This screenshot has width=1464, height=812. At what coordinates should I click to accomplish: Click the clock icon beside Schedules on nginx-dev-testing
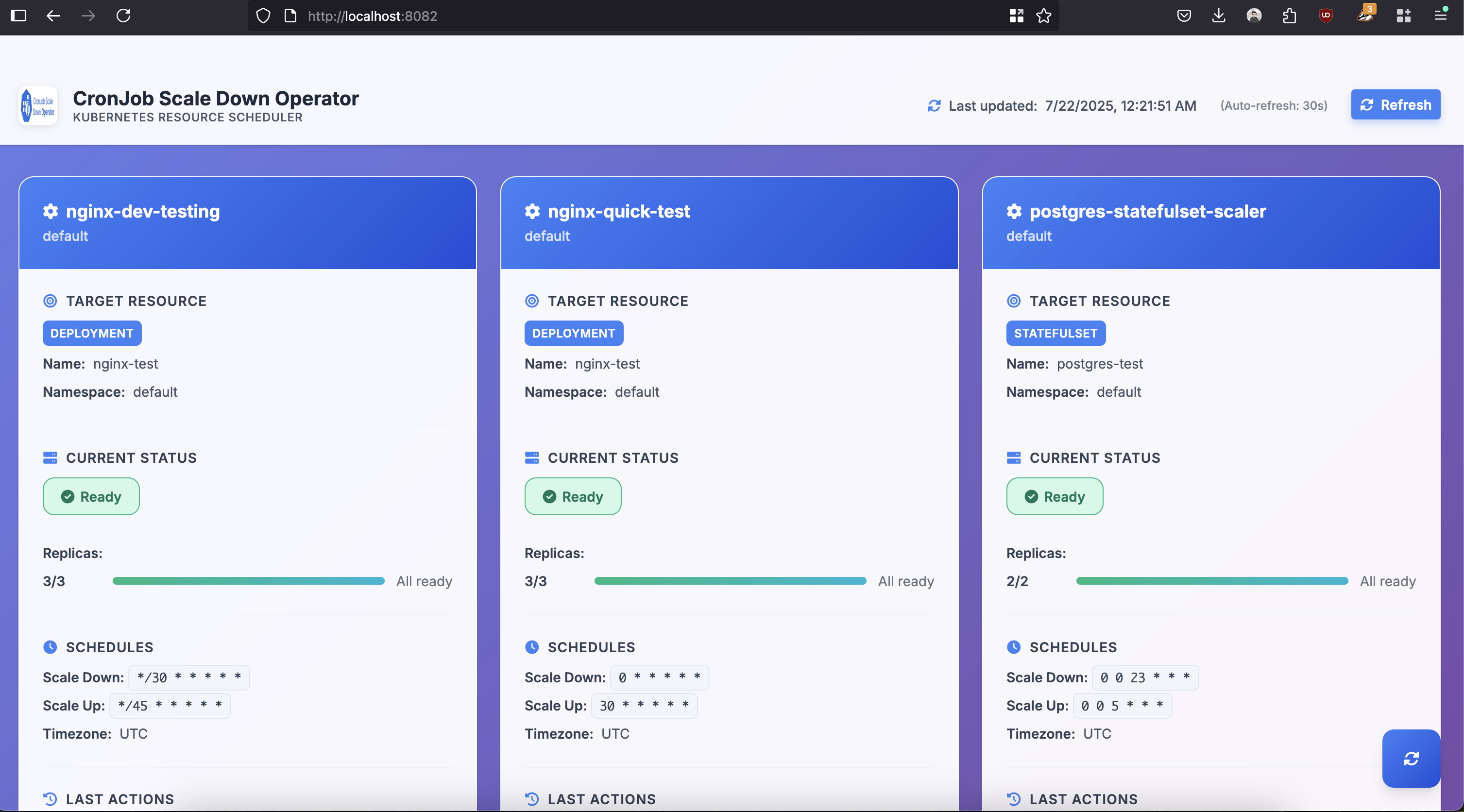pos(51,647)
